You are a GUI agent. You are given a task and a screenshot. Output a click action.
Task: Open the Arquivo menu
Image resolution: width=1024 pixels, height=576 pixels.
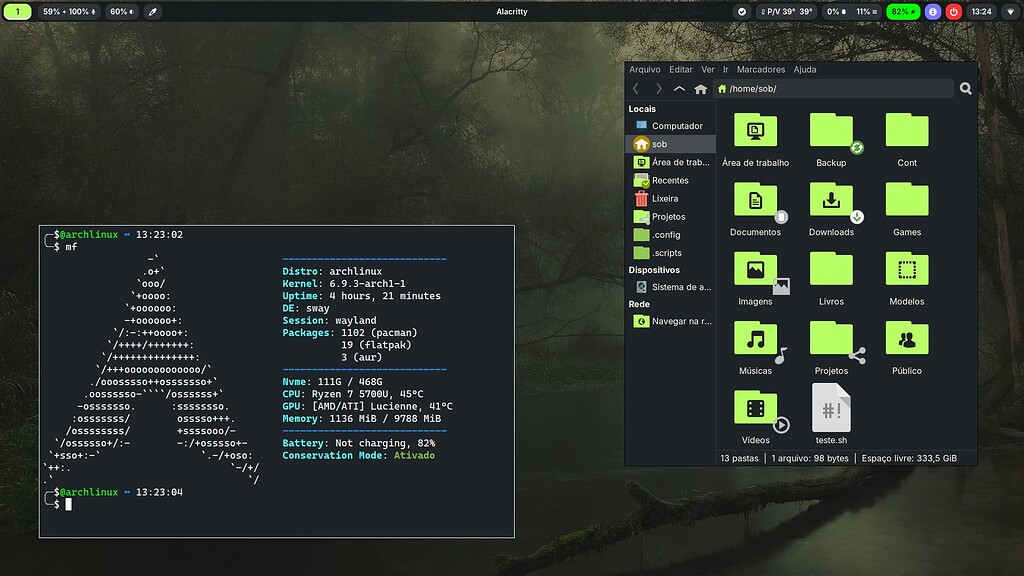tap(645, 69)
